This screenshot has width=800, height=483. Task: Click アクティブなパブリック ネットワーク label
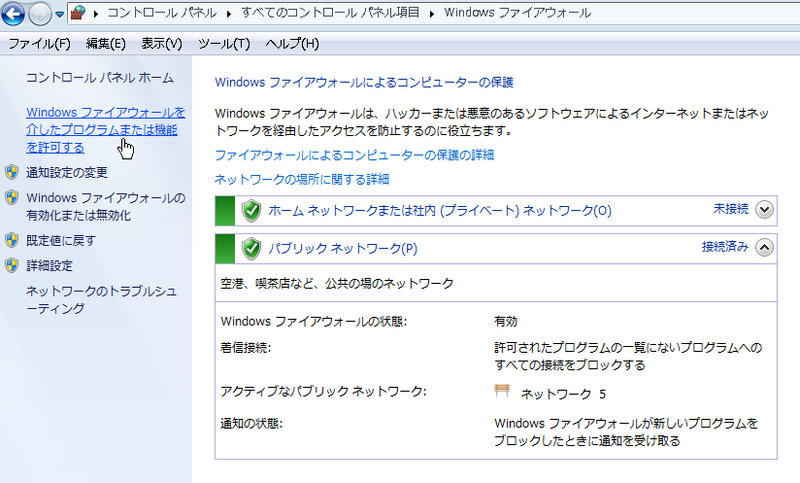(323, 391)
